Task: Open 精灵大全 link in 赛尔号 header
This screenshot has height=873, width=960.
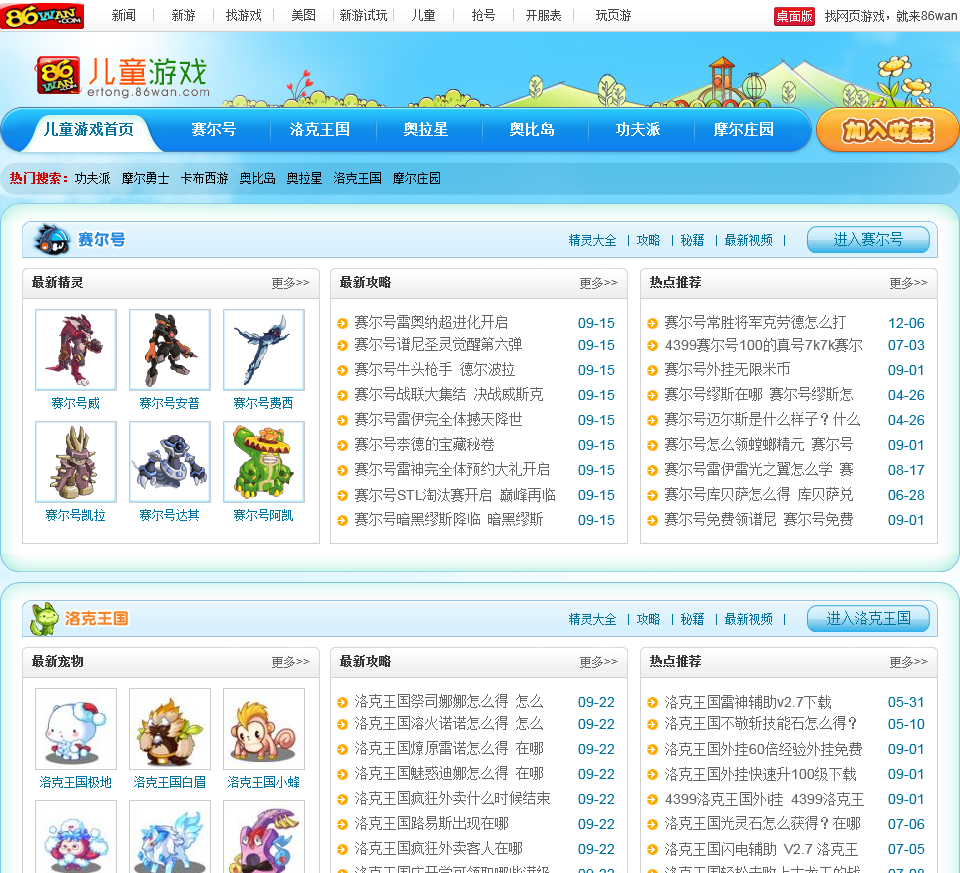Action: 592,240
